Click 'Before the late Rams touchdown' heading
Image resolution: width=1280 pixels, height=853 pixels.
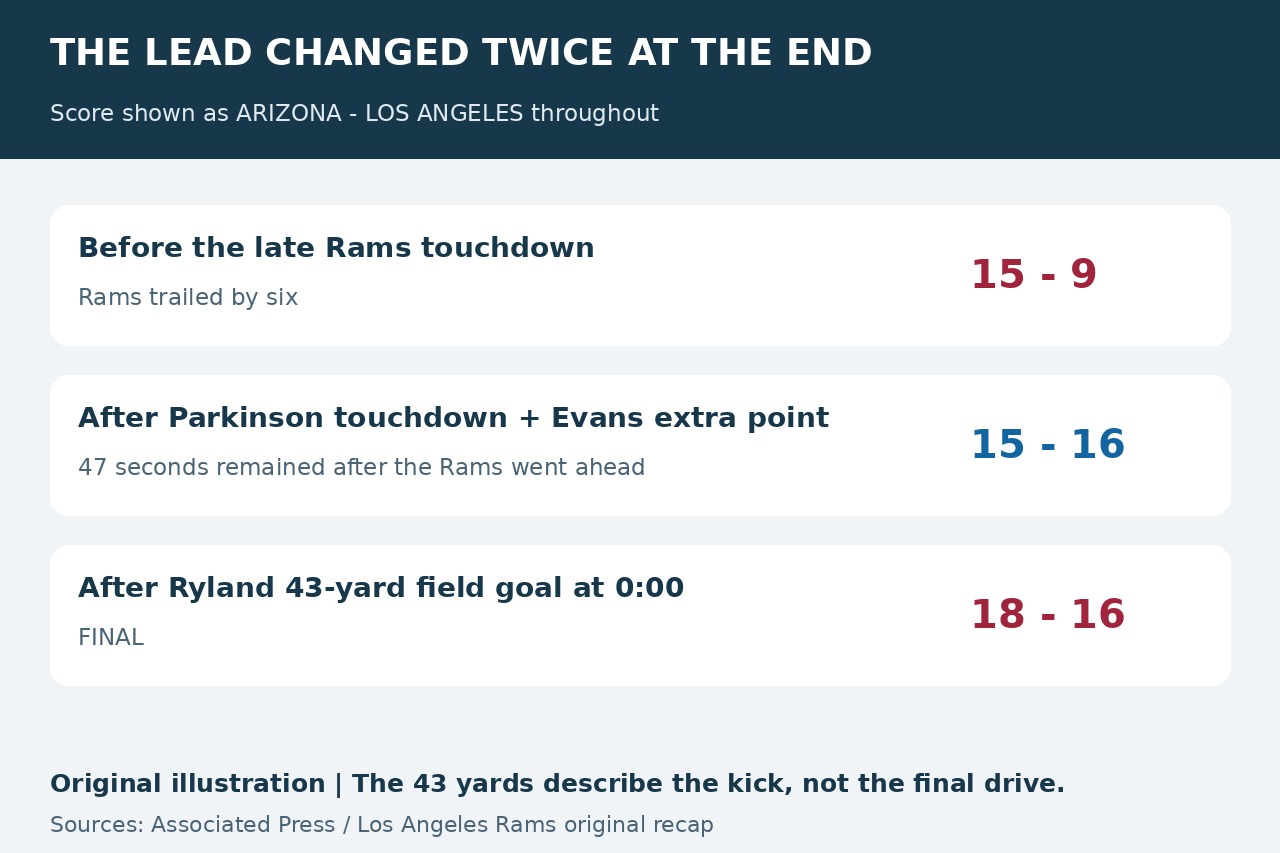(x=336, y=248)
